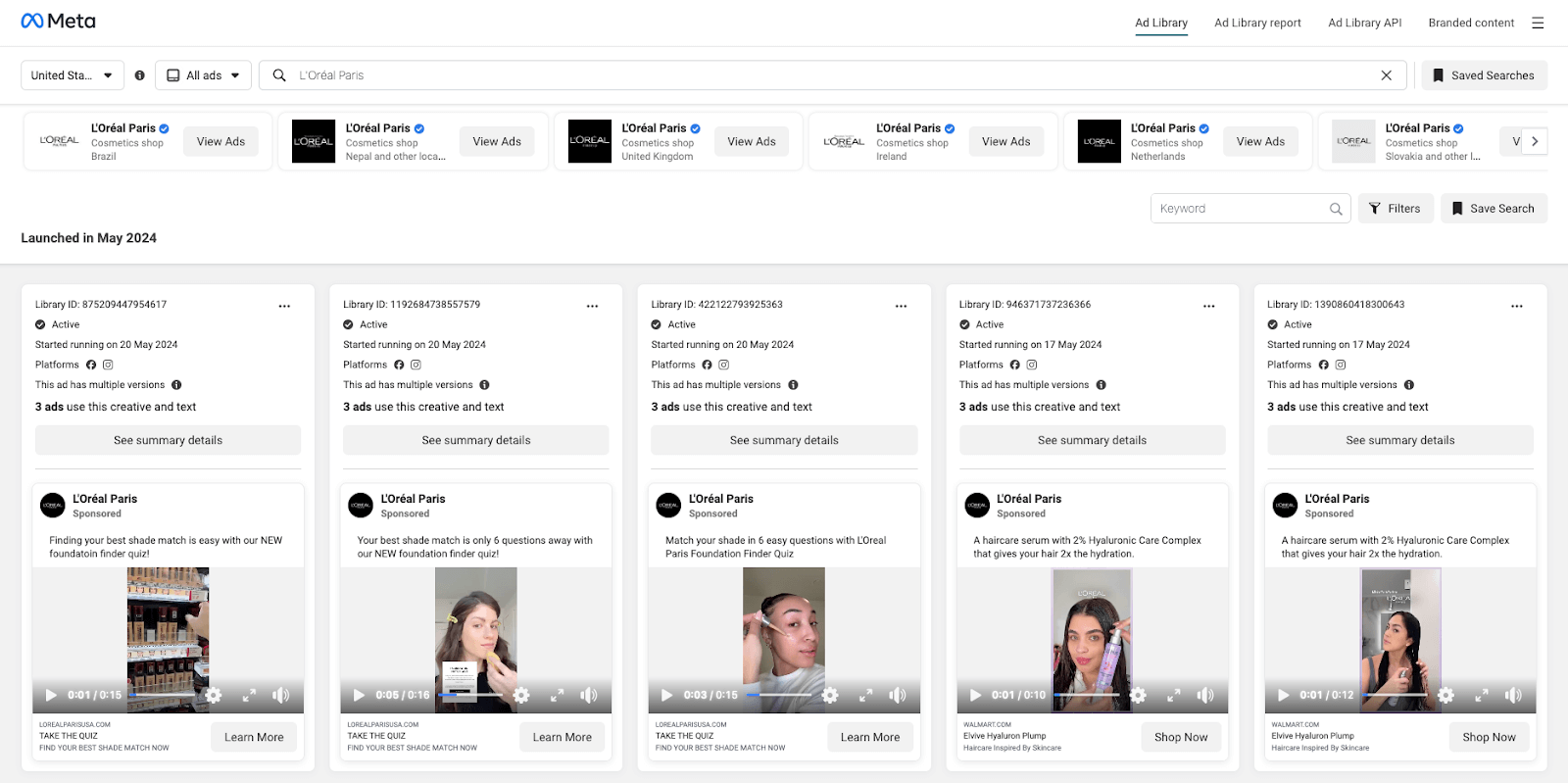Expand summary details for ad 1390860418300643

pyautogui.click(x=1399, y=440)
